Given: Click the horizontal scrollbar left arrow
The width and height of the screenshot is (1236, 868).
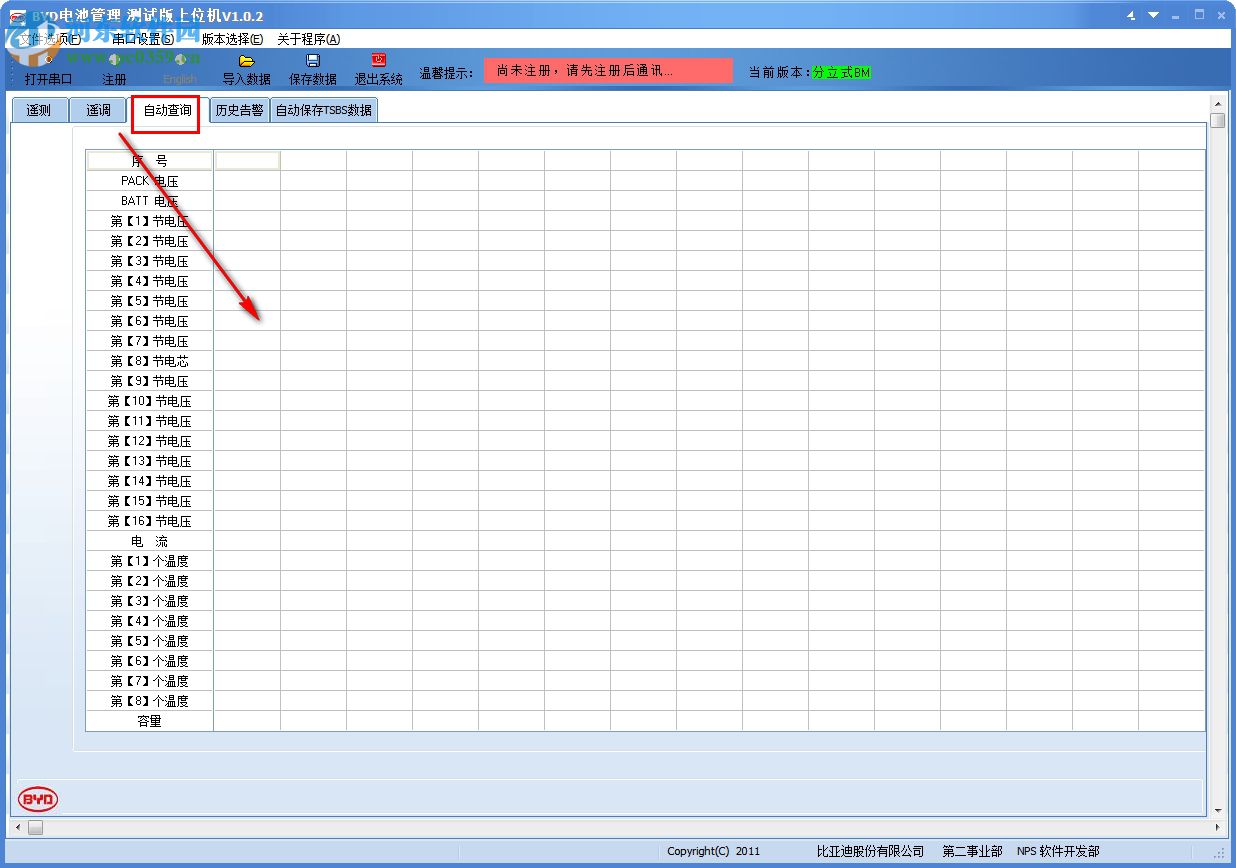Looking at the screenshot, I should coord(17,827).
